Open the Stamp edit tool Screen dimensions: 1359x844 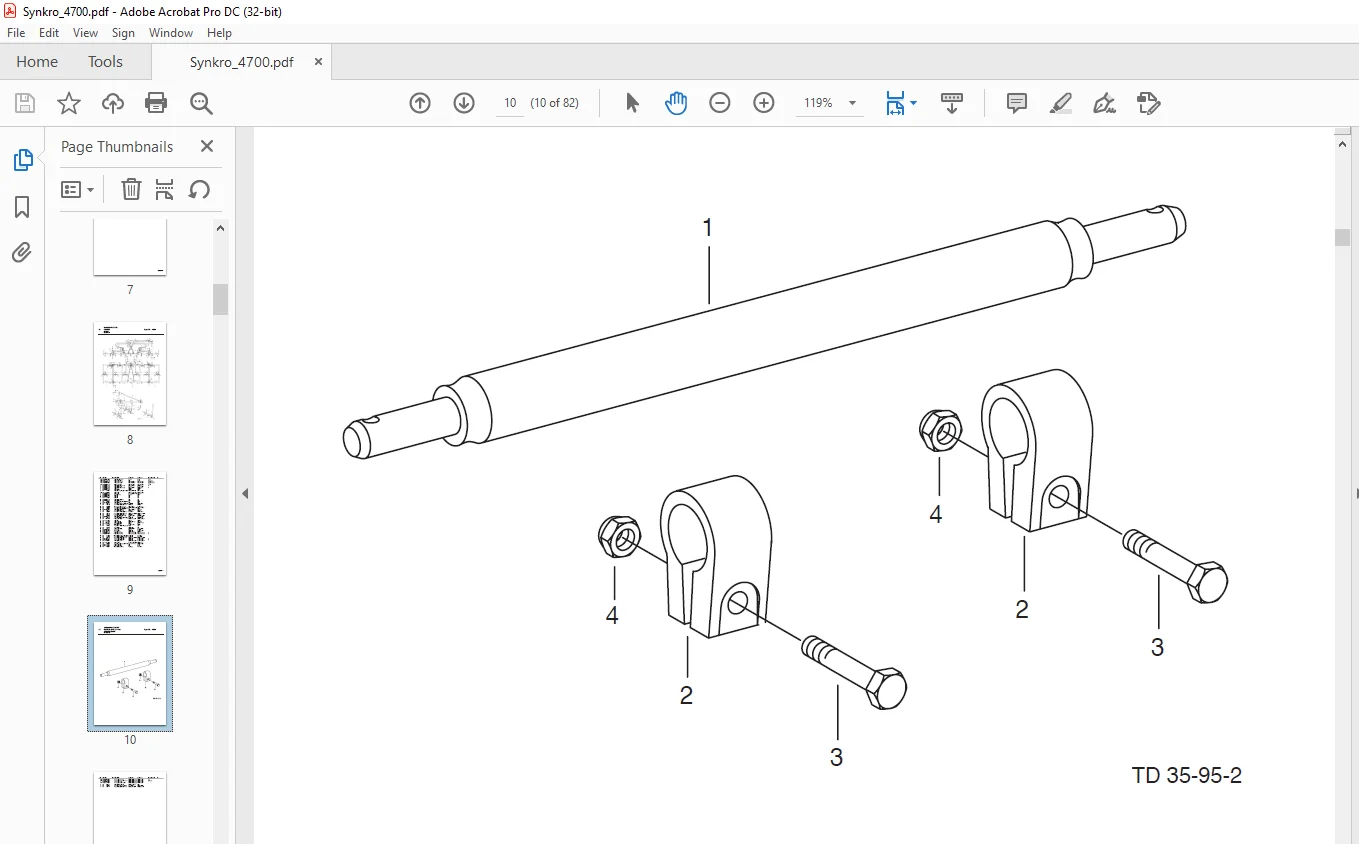[x=1149, y=103]
